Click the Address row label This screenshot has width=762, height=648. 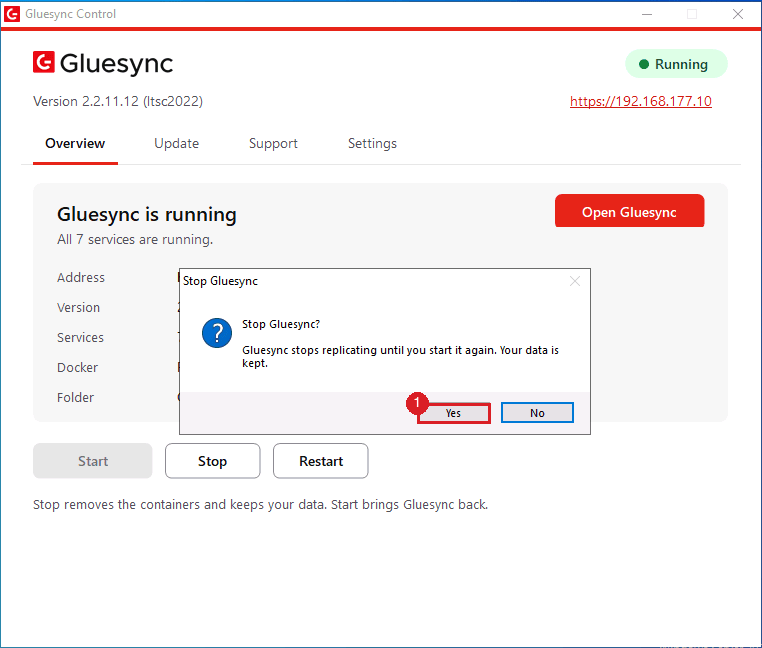[x=81, y=278]
